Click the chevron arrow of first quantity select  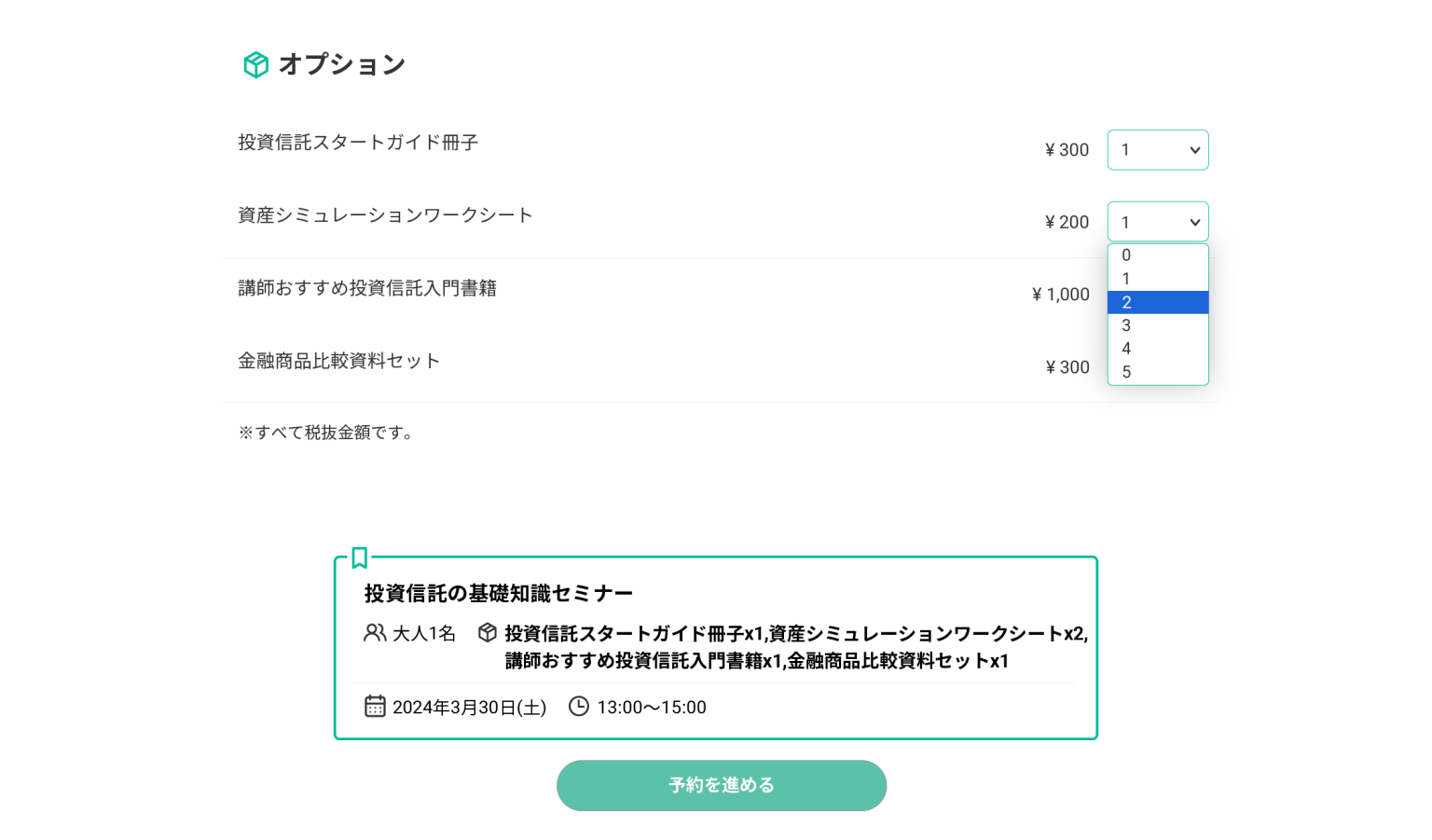[x=1194, y=150]
